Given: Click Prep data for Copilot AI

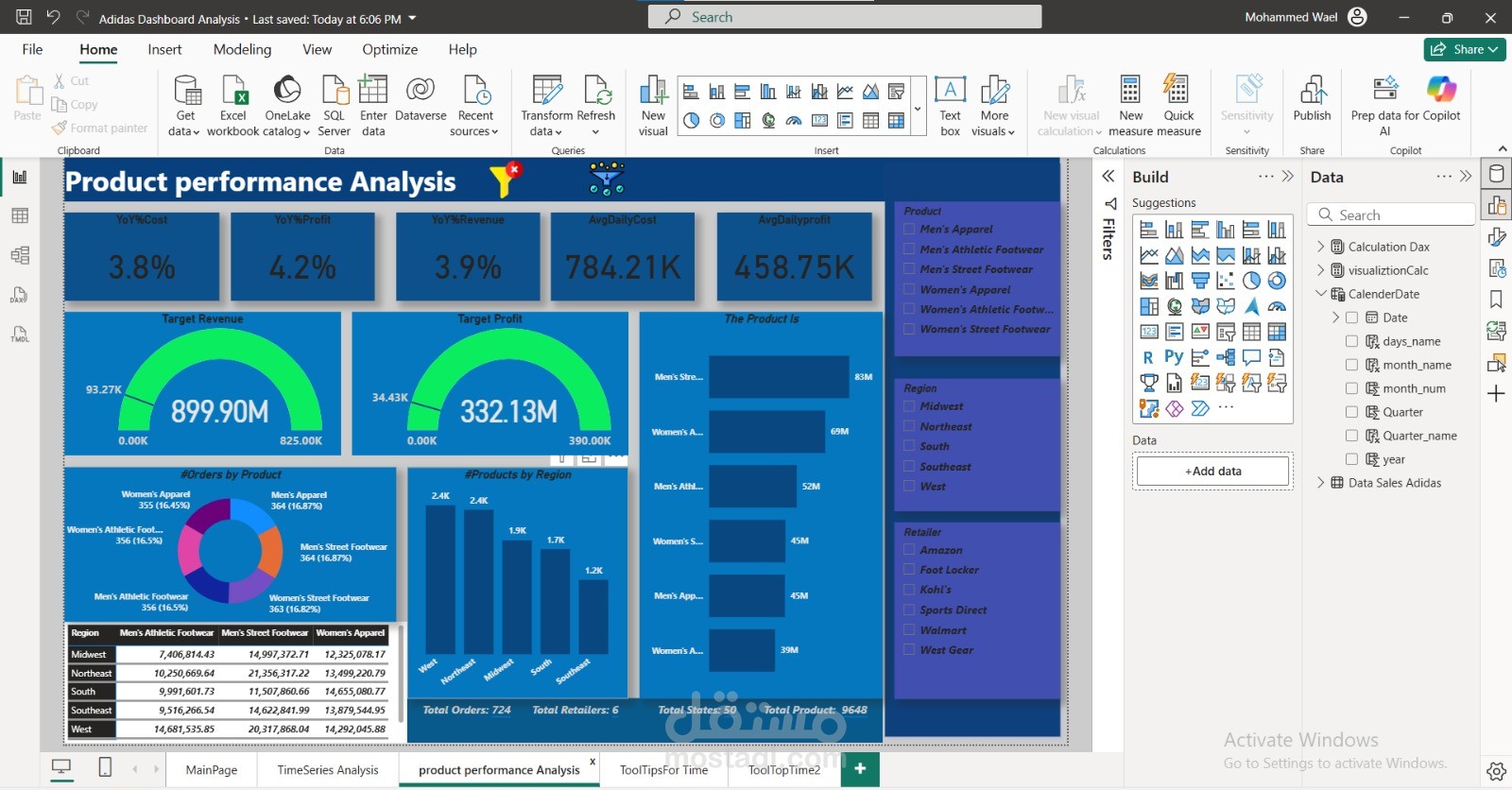Looking at the screenshot, I should tap(1385, 105).
